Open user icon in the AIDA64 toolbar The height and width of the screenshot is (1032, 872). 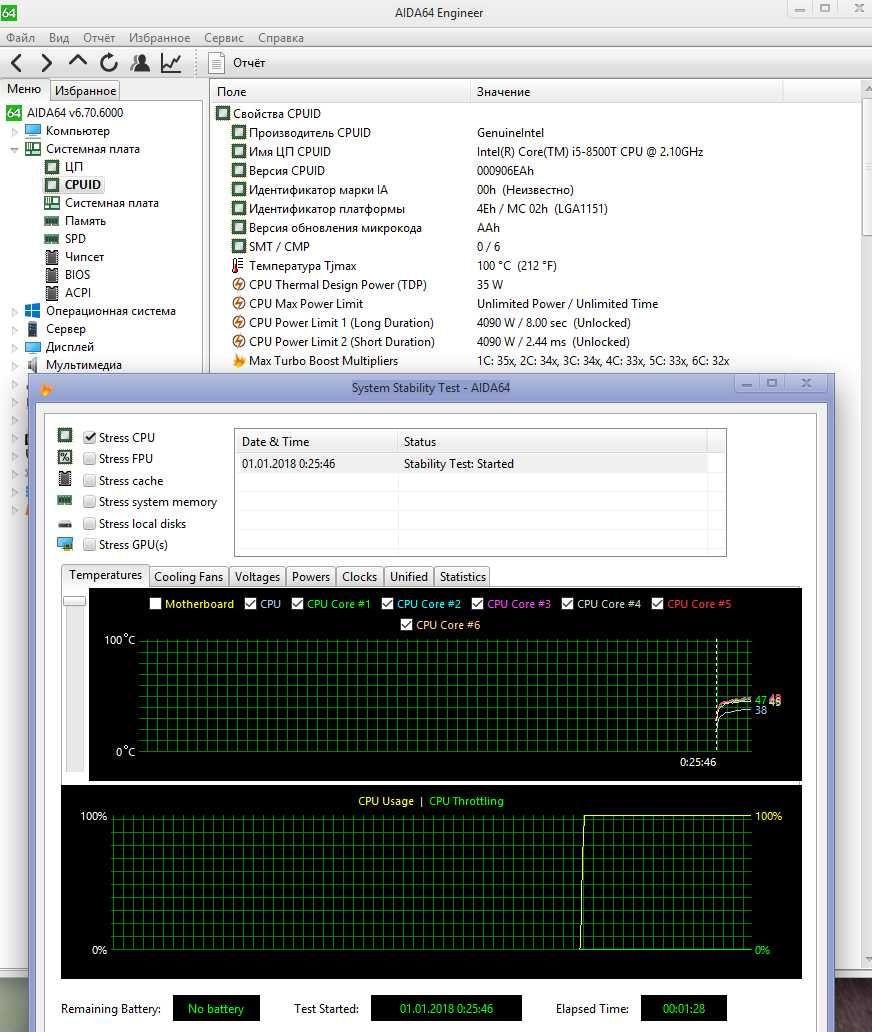pos(140,63)
